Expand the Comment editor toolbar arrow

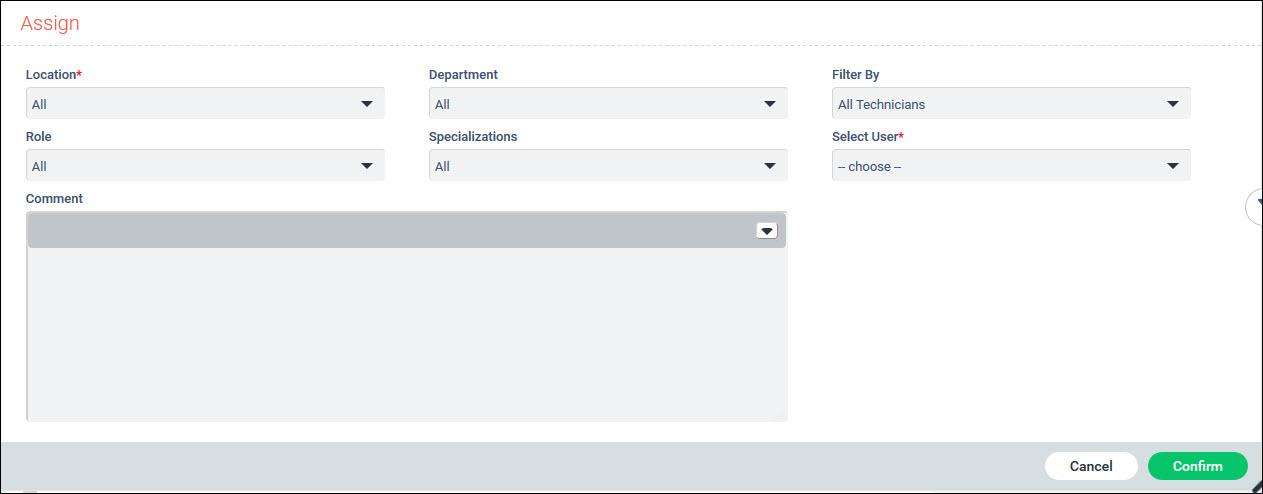767,231
